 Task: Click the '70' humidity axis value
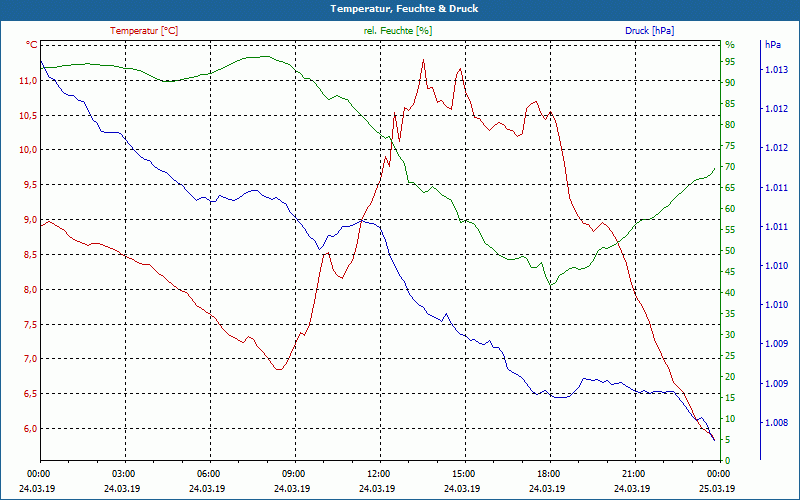(x=730, y=167)
